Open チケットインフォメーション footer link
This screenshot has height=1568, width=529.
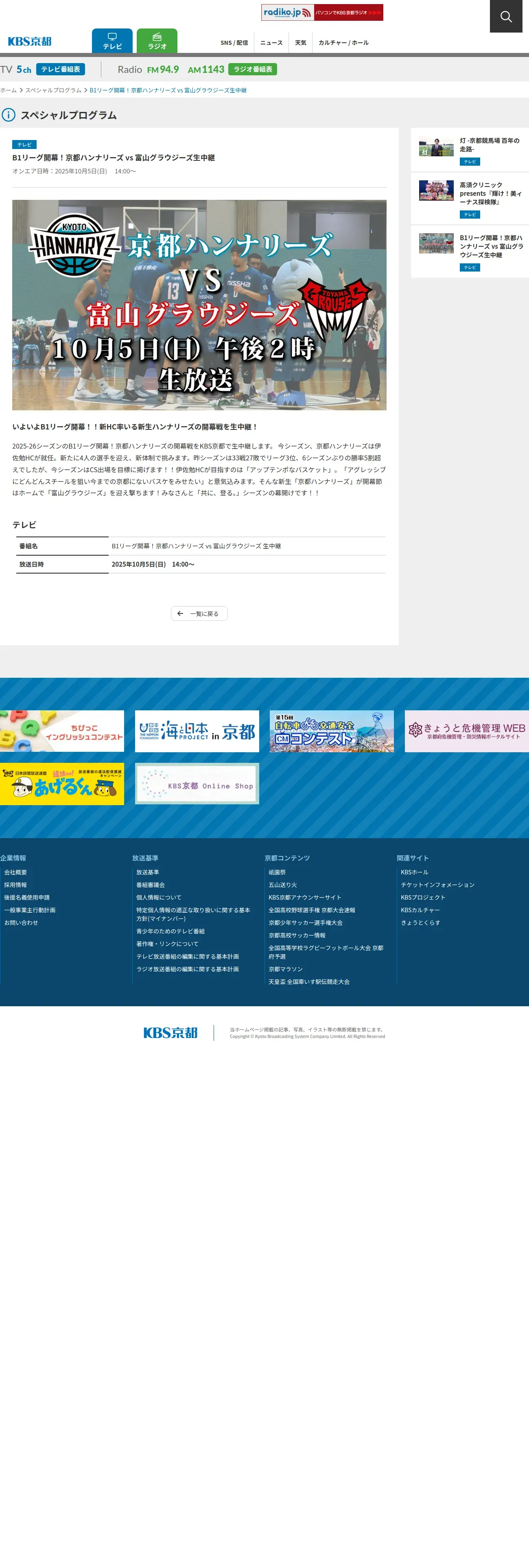(x=438, y=885)
